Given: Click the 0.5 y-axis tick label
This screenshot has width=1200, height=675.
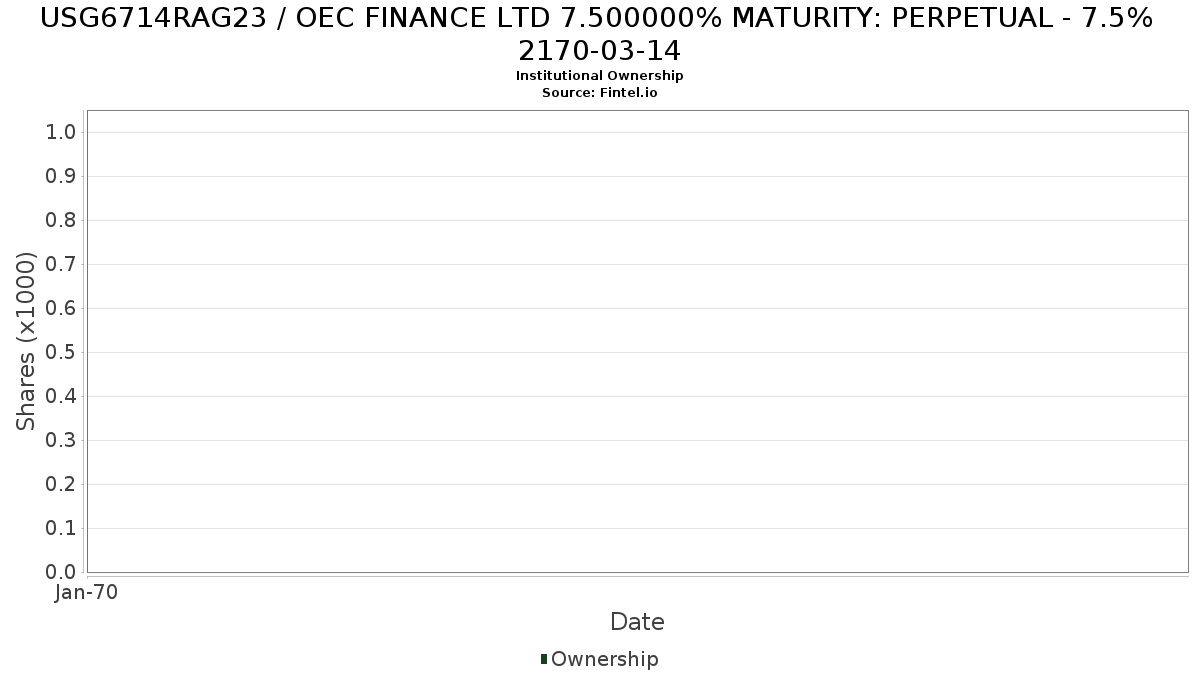Looking at the screenshot, I should click(60, 352).
